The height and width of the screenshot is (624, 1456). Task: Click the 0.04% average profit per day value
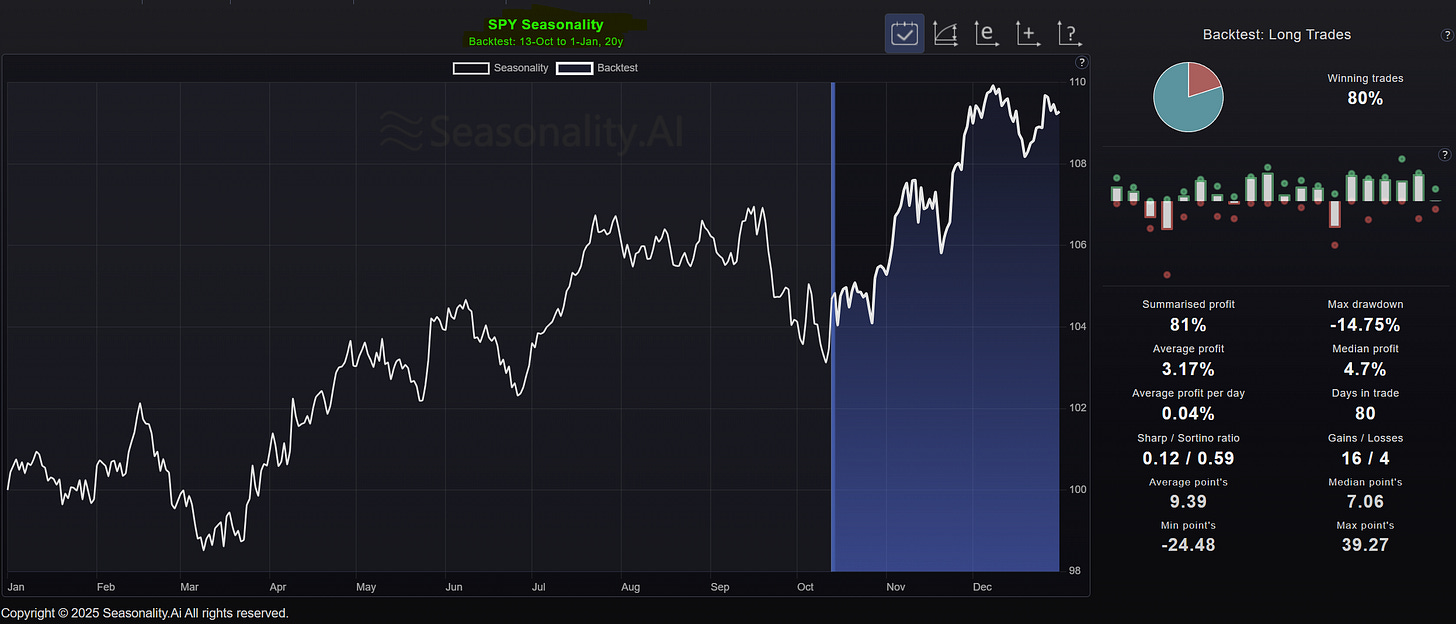tap(1188, 414)
